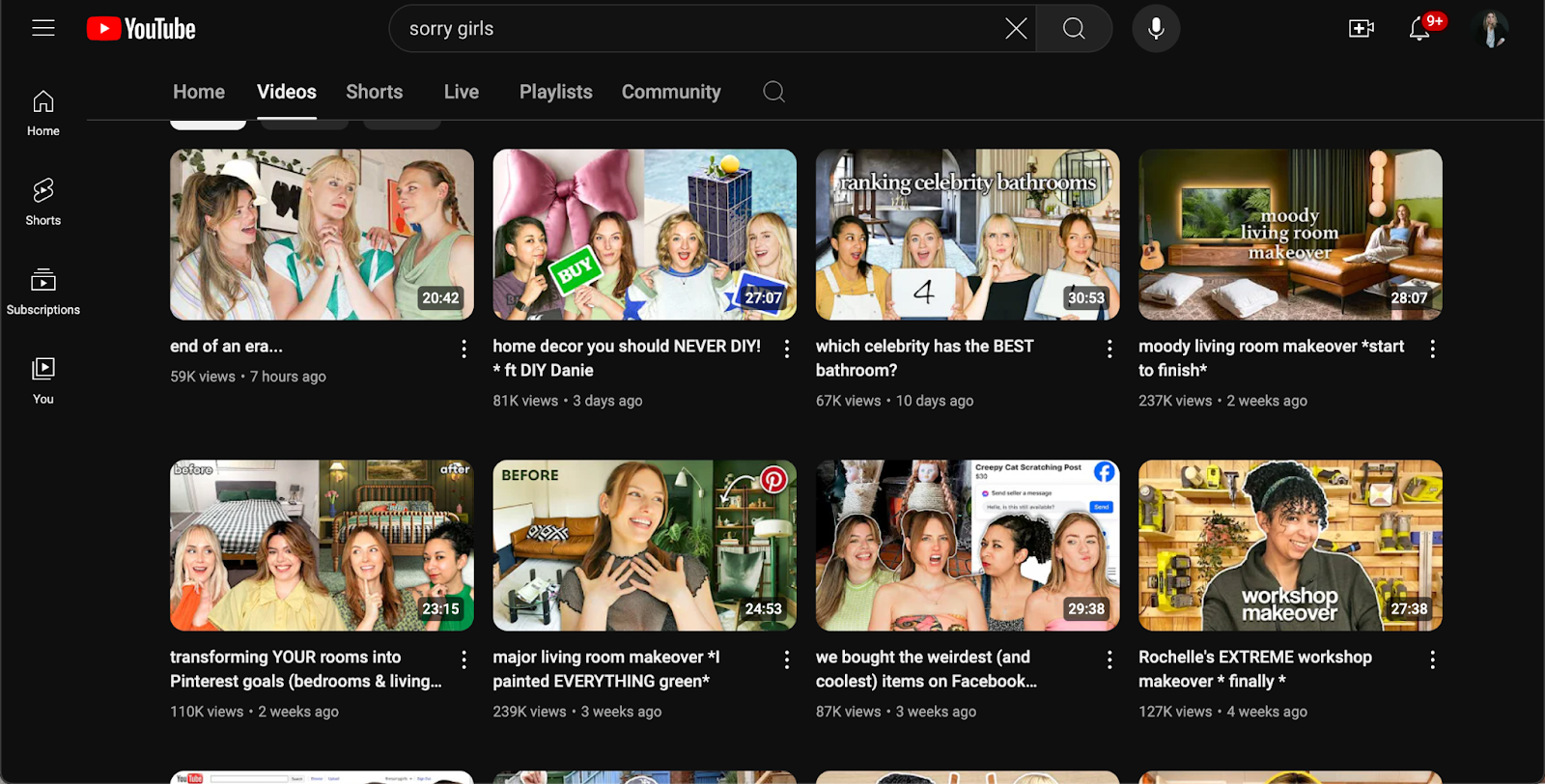Click title 'end of an era...'

(x=227, y=346)
